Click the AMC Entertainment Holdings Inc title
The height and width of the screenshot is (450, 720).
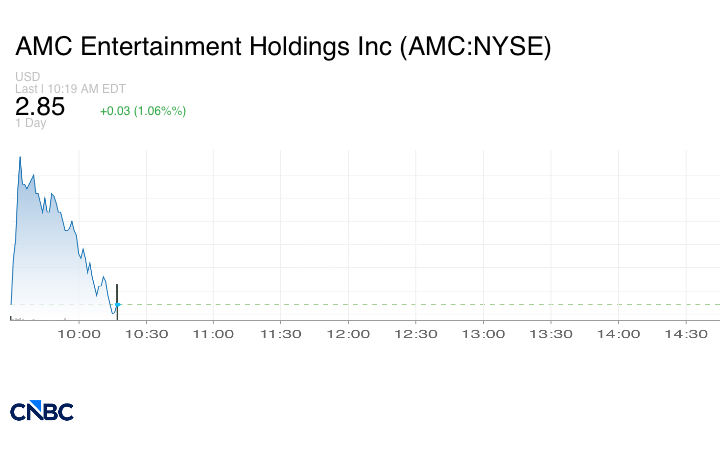point(283,46)
